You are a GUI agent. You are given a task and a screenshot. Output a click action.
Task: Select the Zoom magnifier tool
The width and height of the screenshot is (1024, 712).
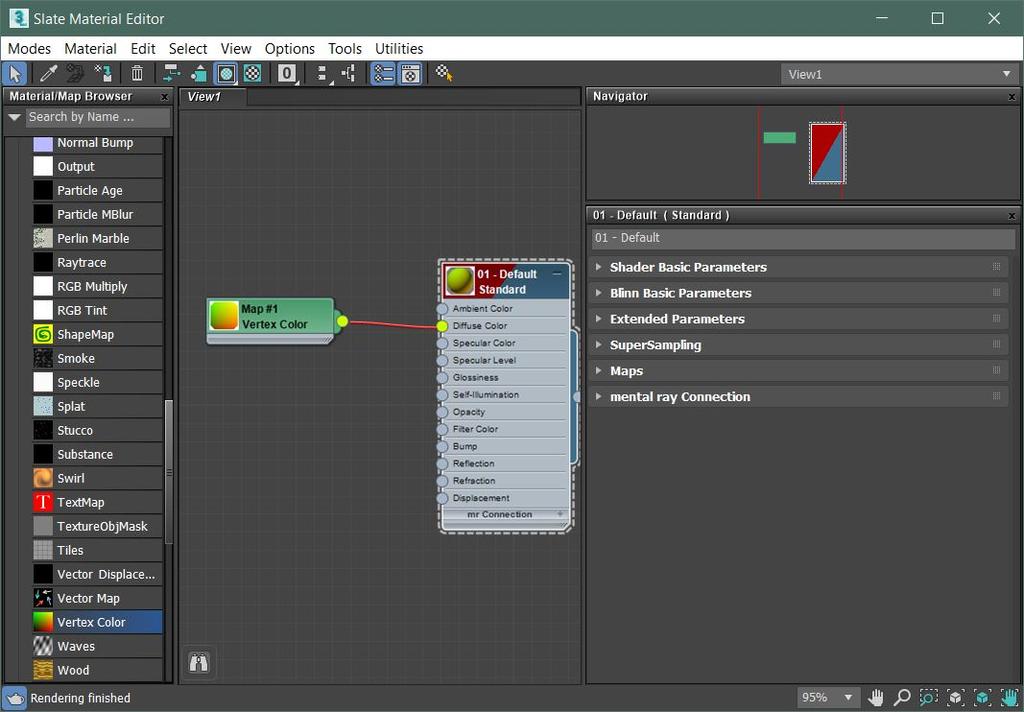pos(902,698)
